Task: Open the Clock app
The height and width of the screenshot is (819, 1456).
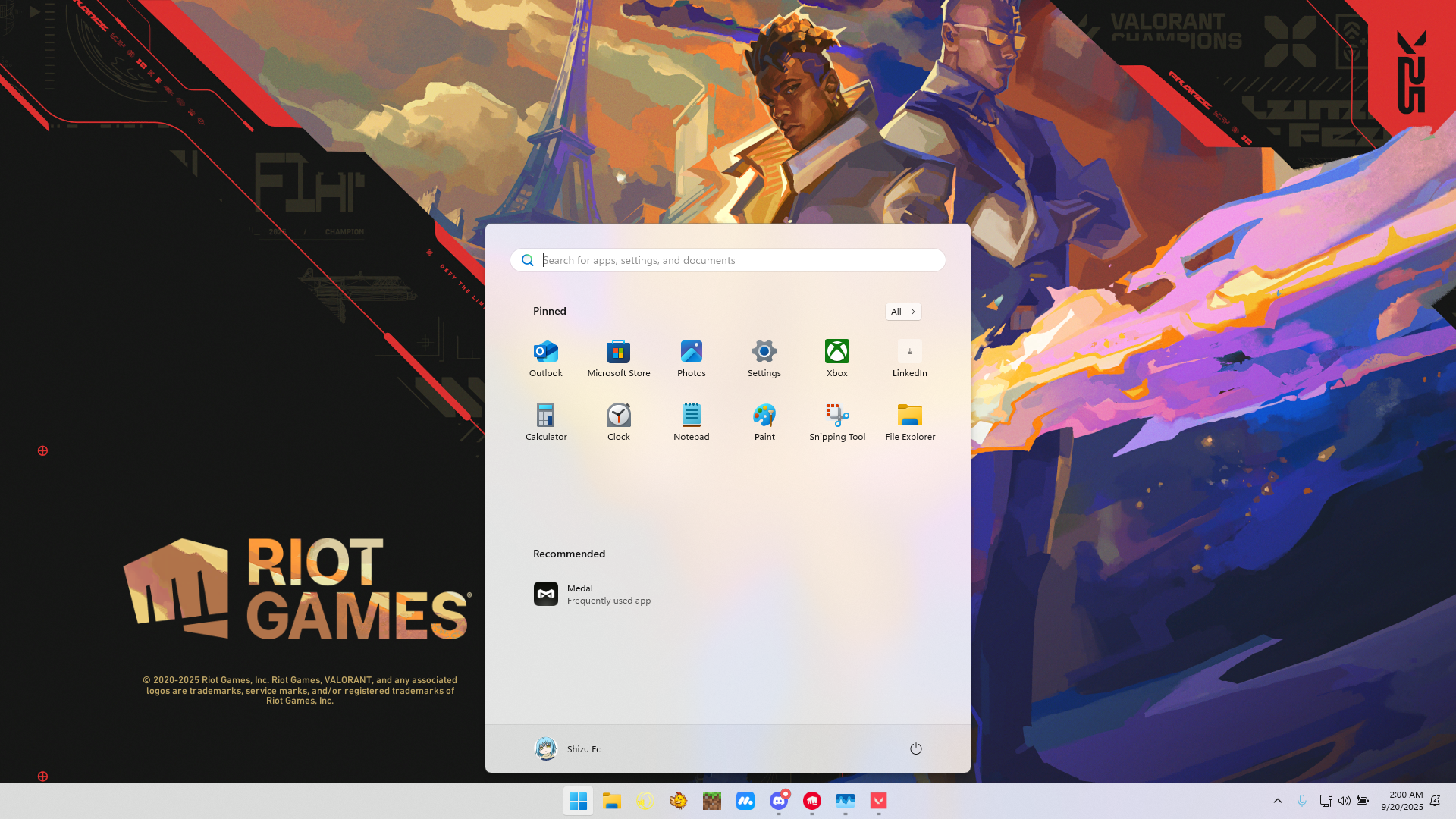Action: [x=618, y=422]
